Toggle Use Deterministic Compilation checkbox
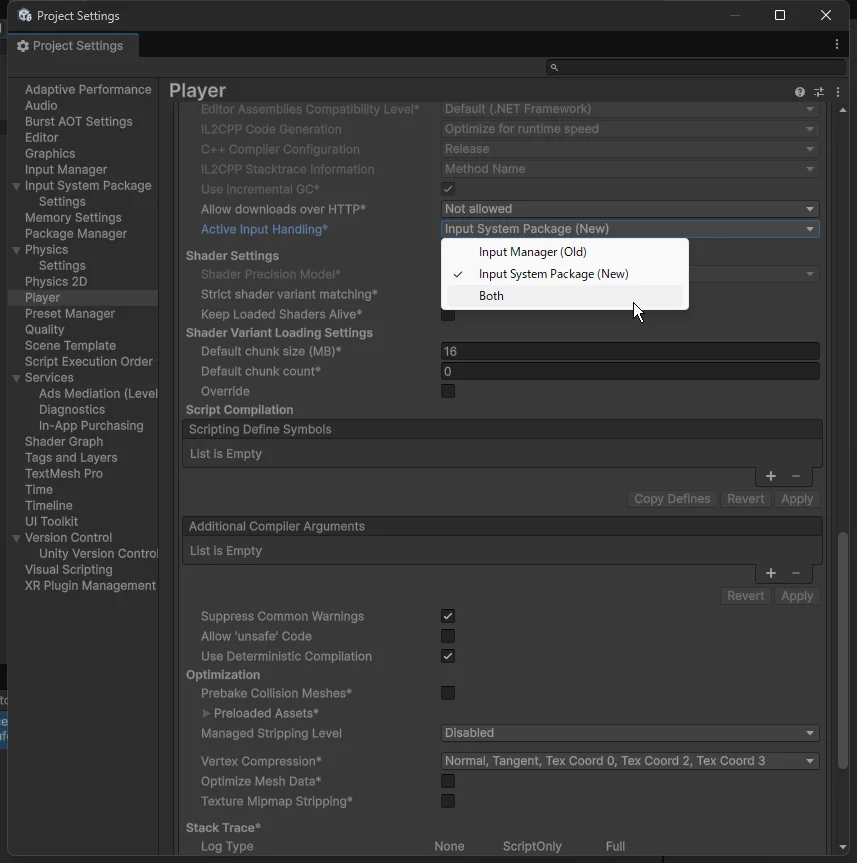 [x=448, y=657]
